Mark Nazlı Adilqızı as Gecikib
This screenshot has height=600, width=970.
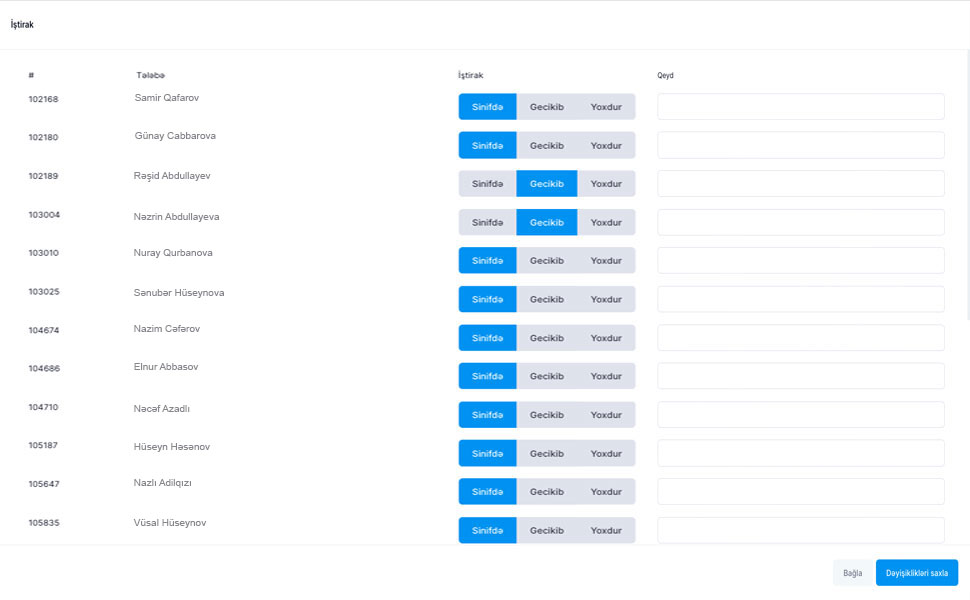[x=546, y=492]
